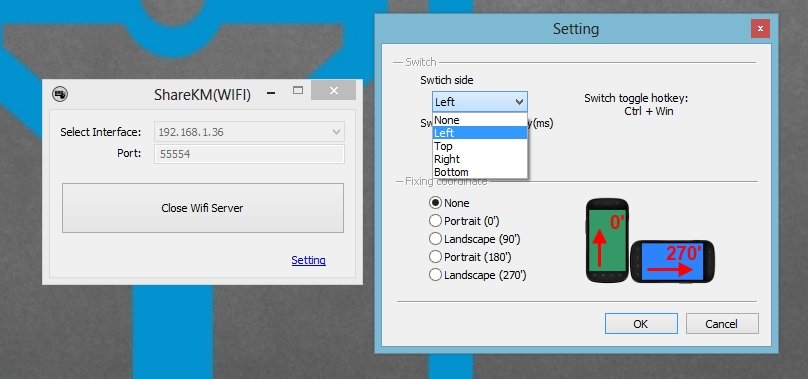Click the Swtich side label
The width and height of the screenshot is (808, 379).
[446, 80]
